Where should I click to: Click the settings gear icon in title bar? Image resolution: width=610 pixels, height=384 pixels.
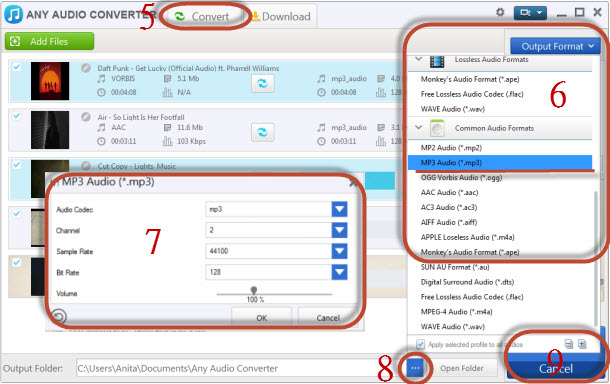click(x=500, y=12)
